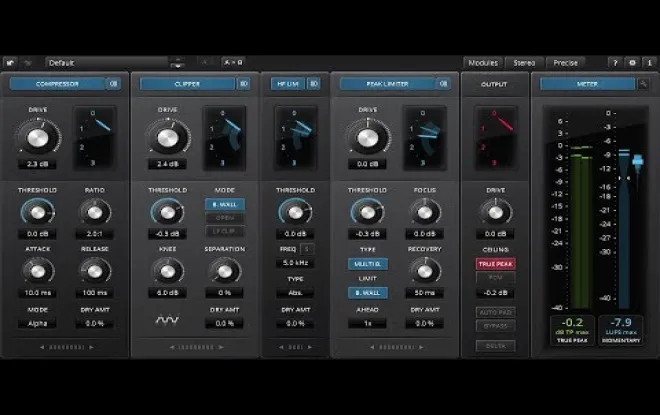Click the Compressor gain reduction needle display

click(x=94, y=138)
